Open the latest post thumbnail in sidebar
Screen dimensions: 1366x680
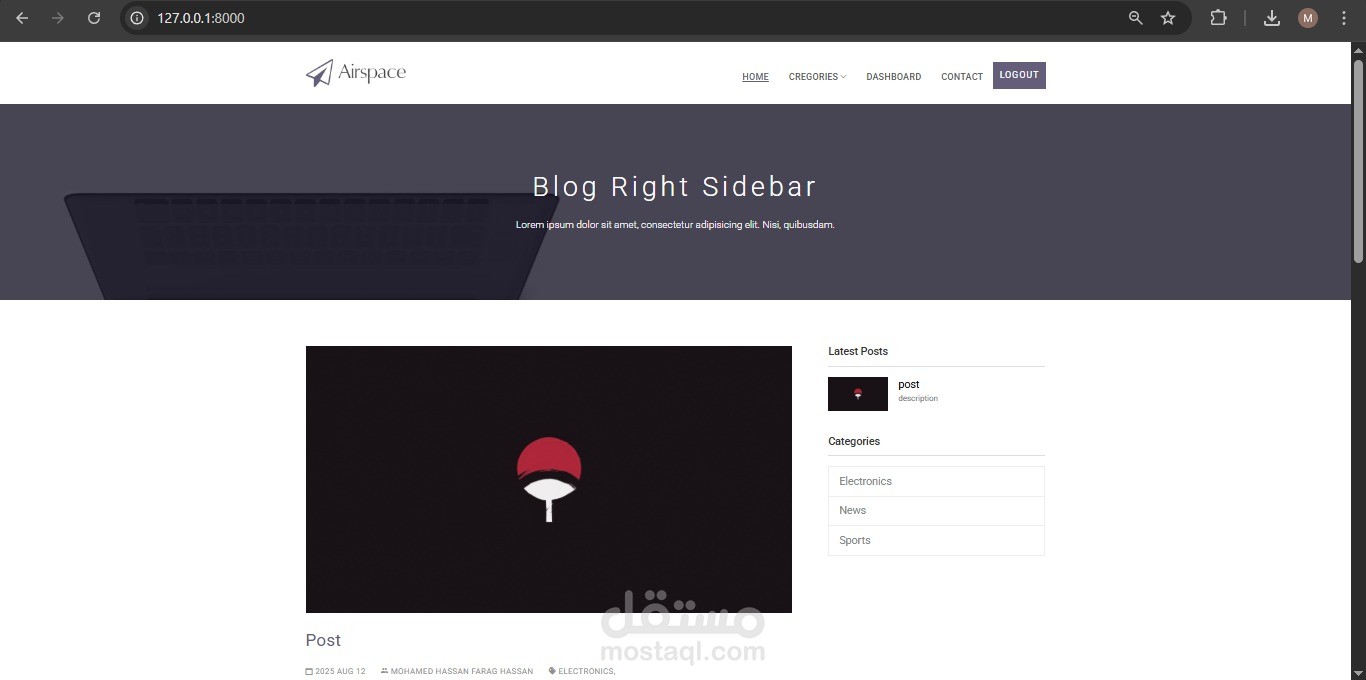[858, 394]
